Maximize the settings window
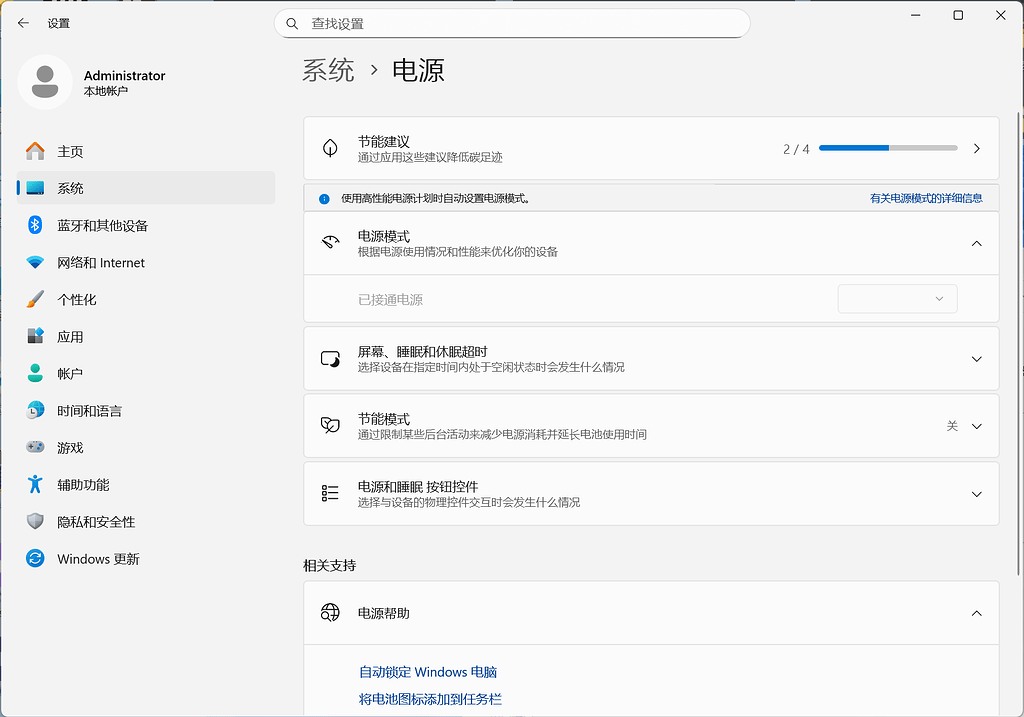The width and height of the screenshot is (1024, 717). click(958, 15)
